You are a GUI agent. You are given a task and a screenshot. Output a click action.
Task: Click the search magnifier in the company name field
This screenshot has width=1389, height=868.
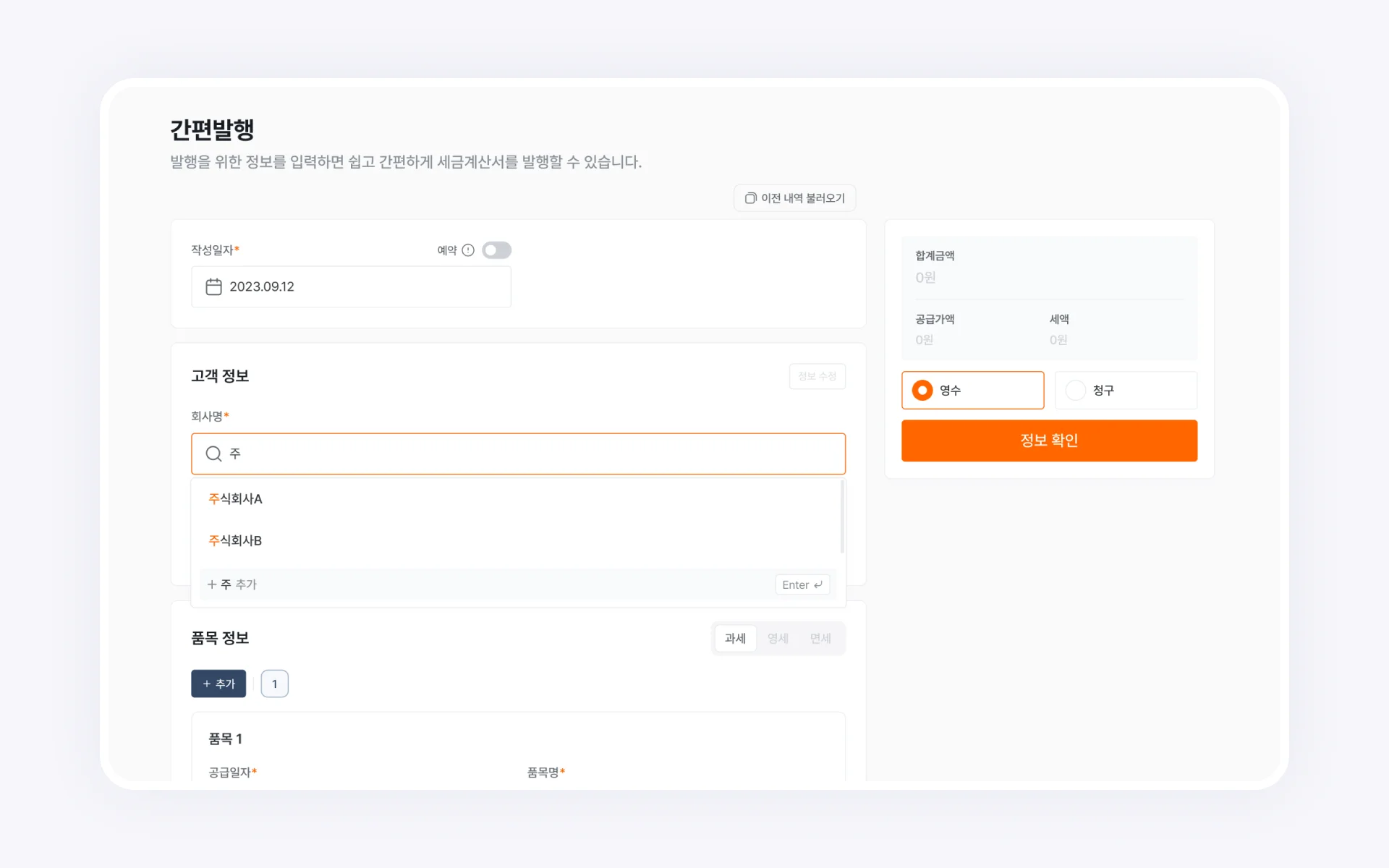(x=213, y=454)
